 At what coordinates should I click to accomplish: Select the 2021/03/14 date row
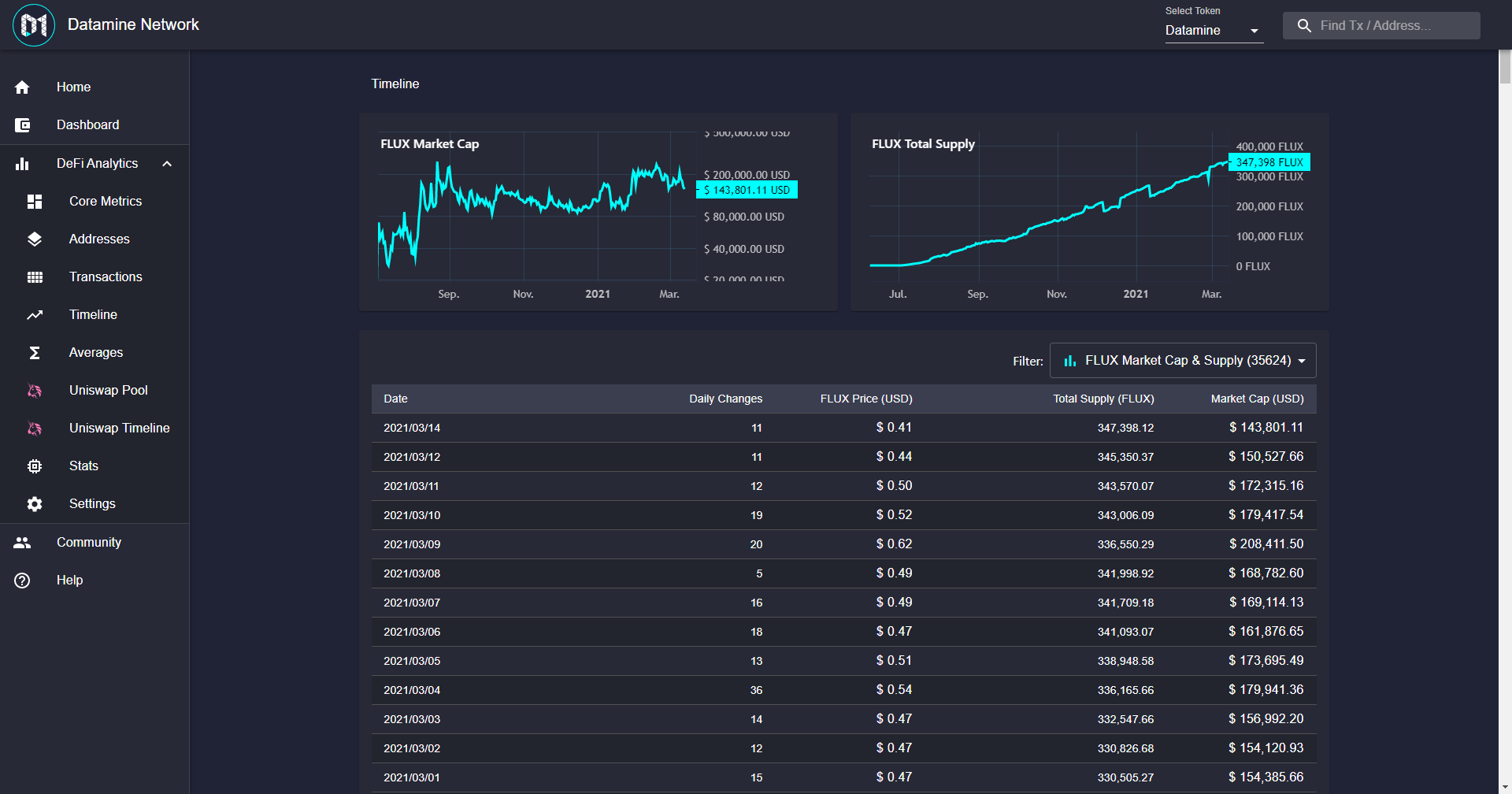[x=843, y=428]
